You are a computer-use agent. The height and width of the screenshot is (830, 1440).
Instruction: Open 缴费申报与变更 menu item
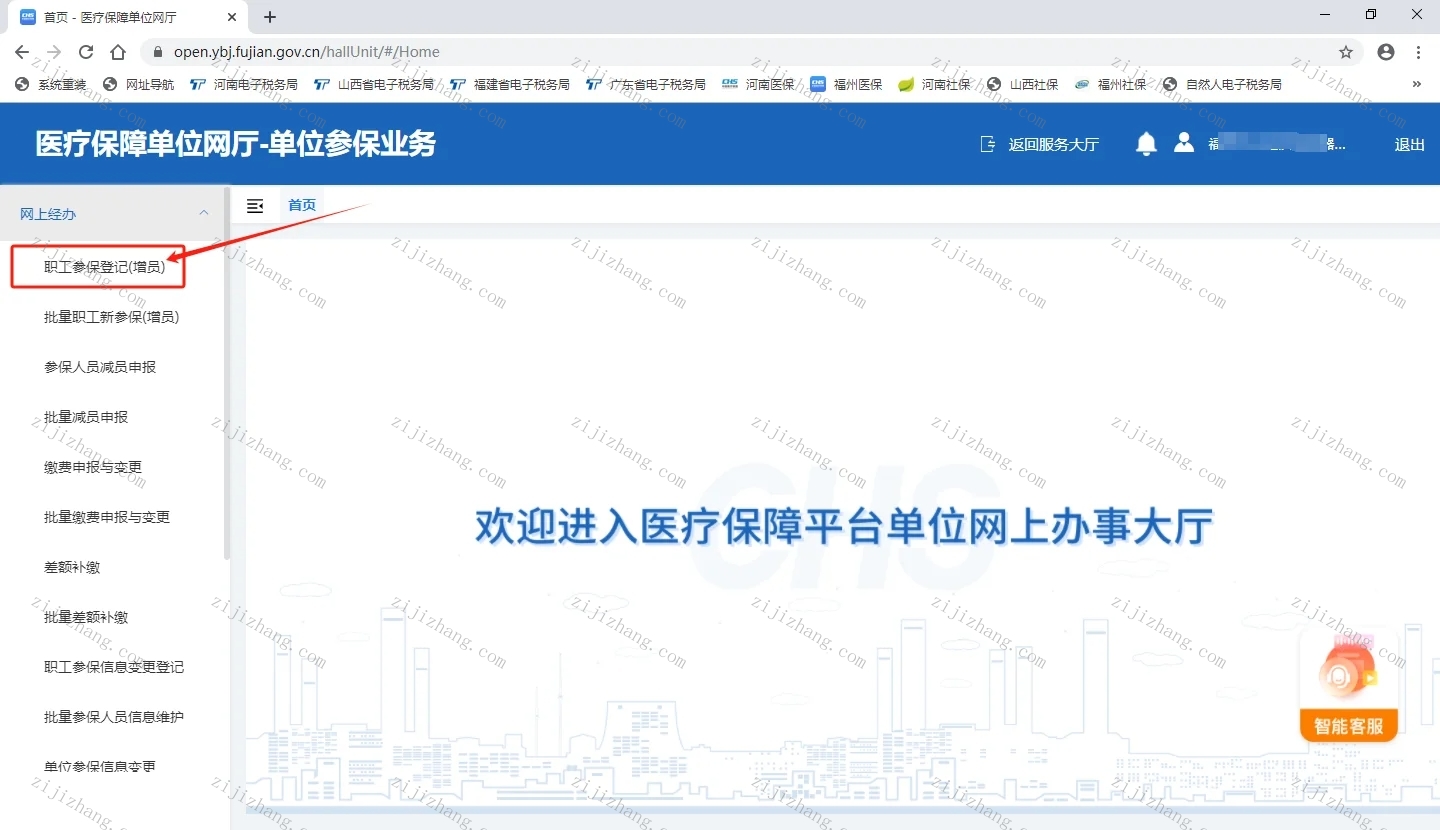tap(93, 467)
